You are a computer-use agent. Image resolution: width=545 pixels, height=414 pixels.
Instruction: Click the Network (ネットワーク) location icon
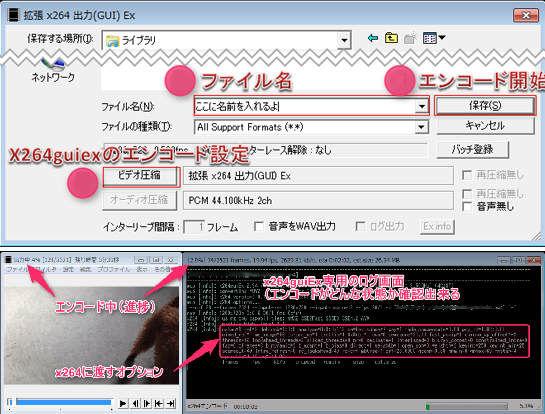[x=53, y=71]
